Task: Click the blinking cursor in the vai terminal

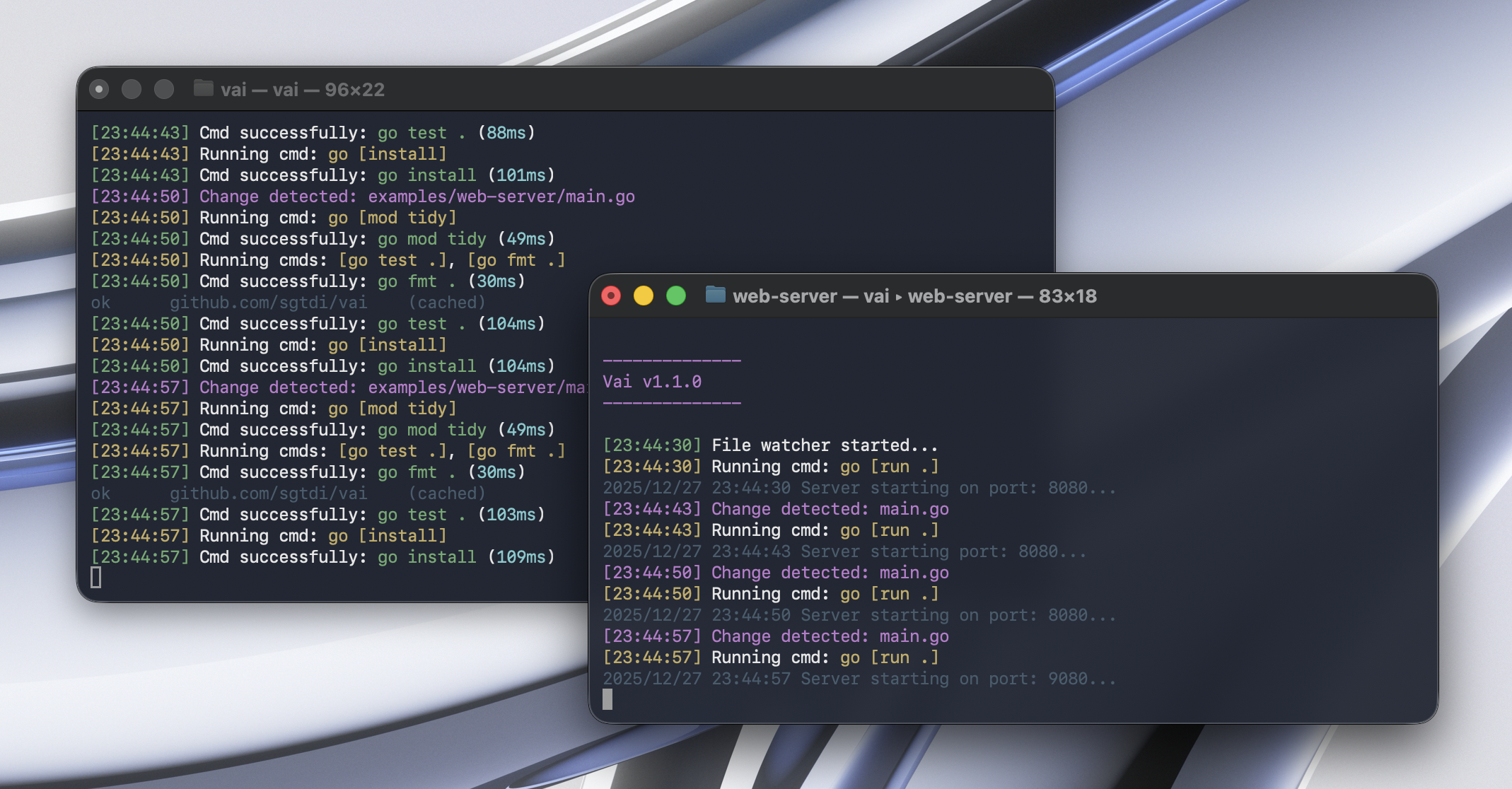Action: click(x=95, y=578)
